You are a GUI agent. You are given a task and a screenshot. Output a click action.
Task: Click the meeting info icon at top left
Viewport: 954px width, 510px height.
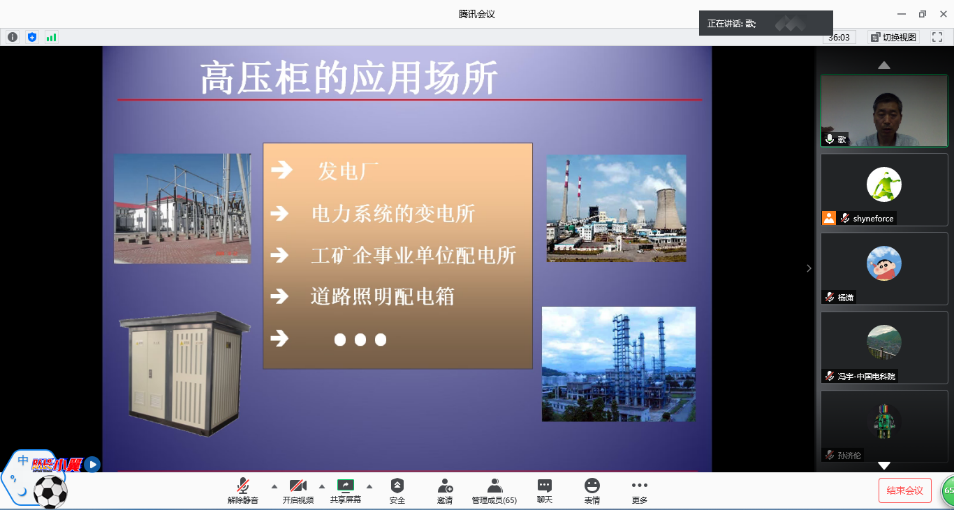13,37
